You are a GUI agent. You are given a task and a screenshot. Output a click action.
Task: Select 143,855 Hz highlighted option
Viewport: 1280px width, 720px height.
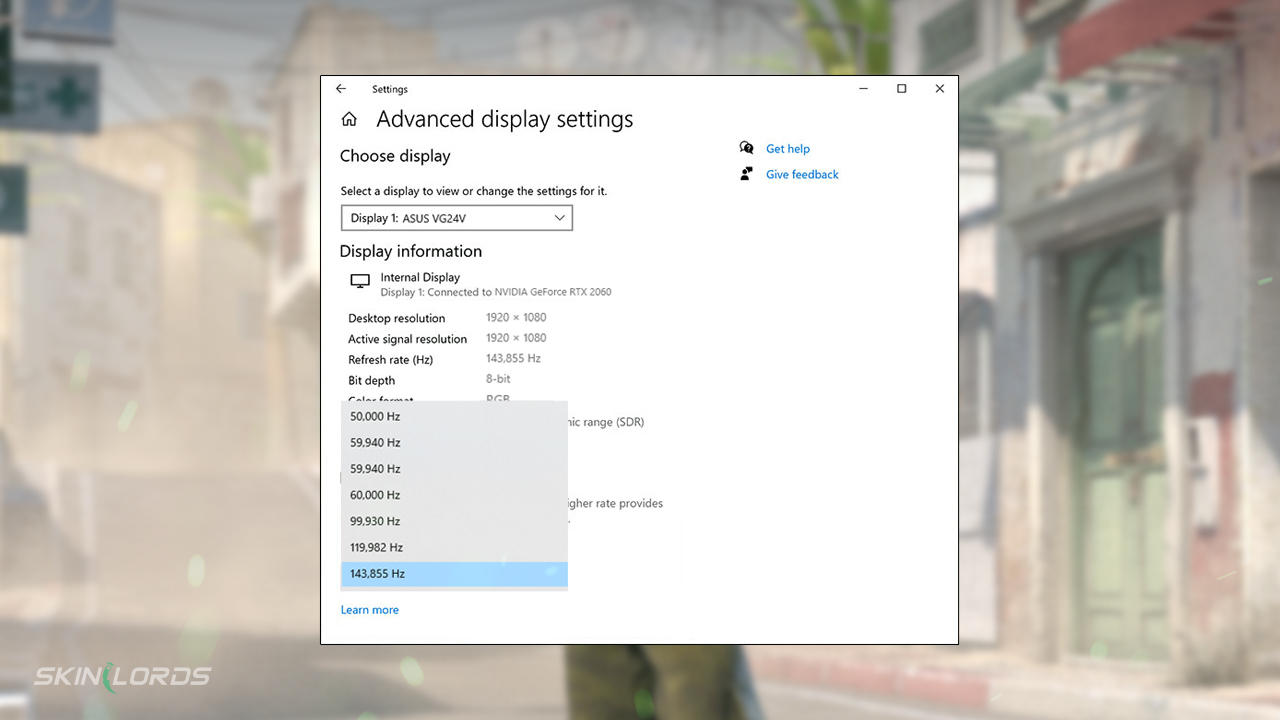(454, 574)
